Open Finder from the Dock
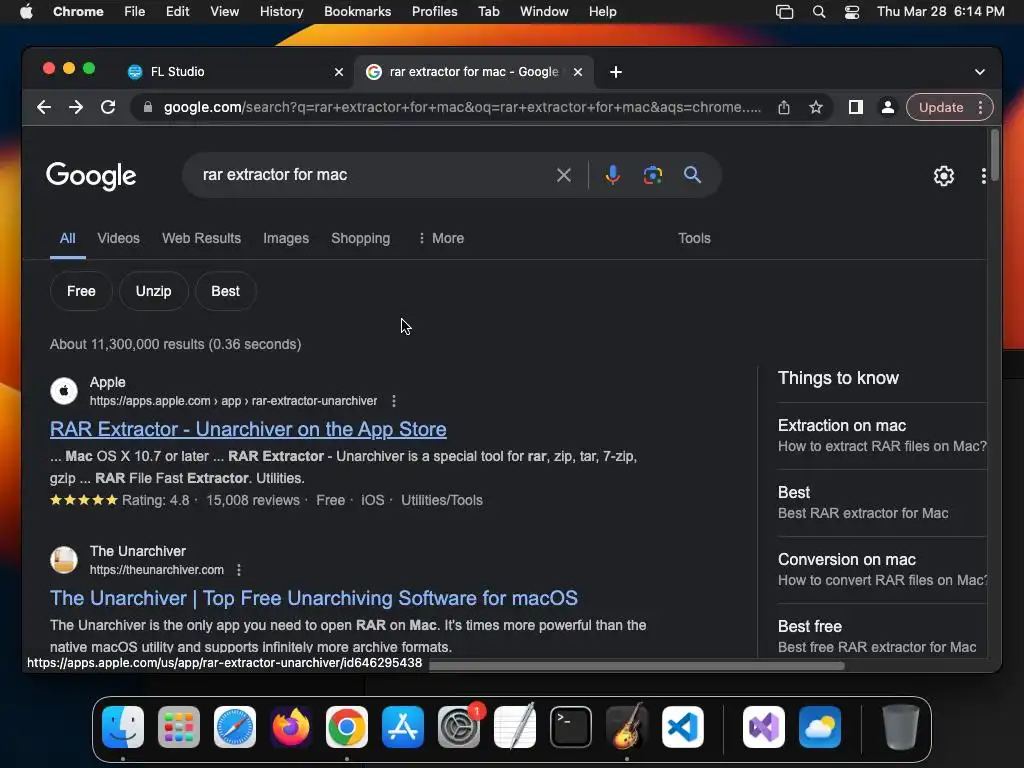Image resolution: width=1024 pixels, height=768 pixels. 123,727
